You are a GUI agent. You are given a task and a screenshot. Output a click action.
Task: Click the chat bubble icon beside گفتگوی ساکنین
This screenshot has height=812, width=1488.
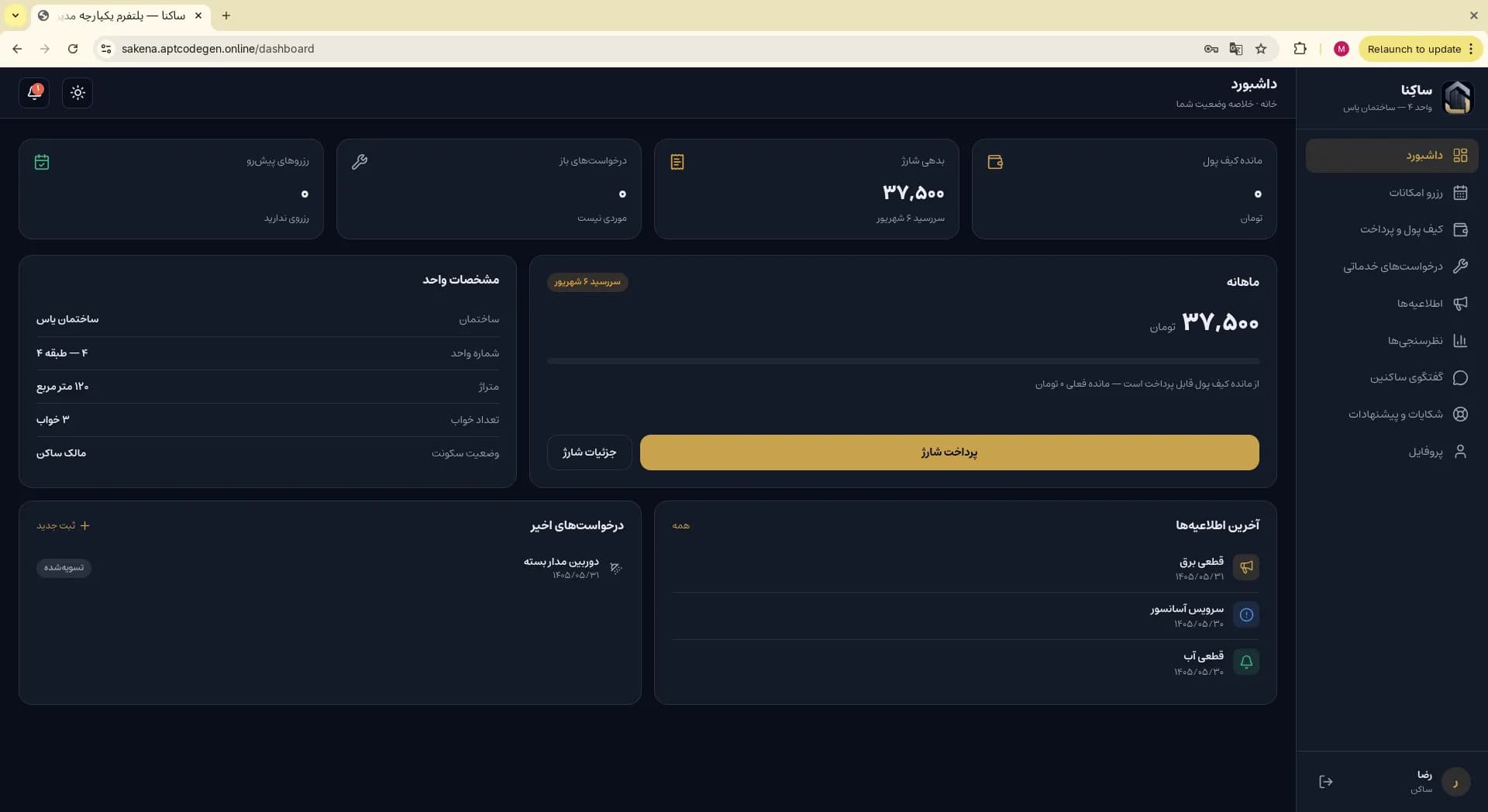coord(1460,377)
